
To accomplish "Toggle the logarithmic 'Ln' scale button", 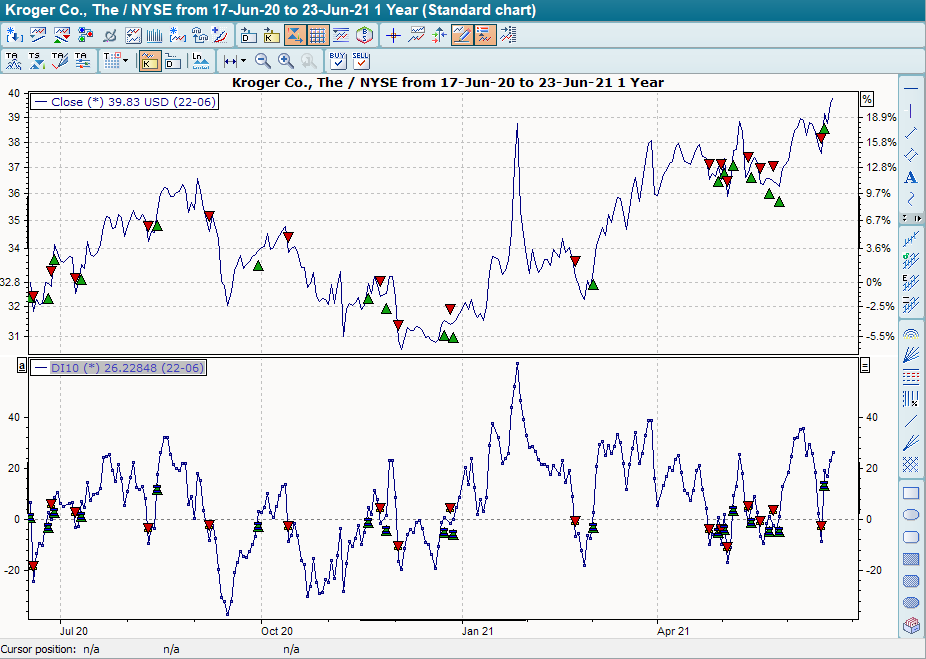I will pos(199,61).
